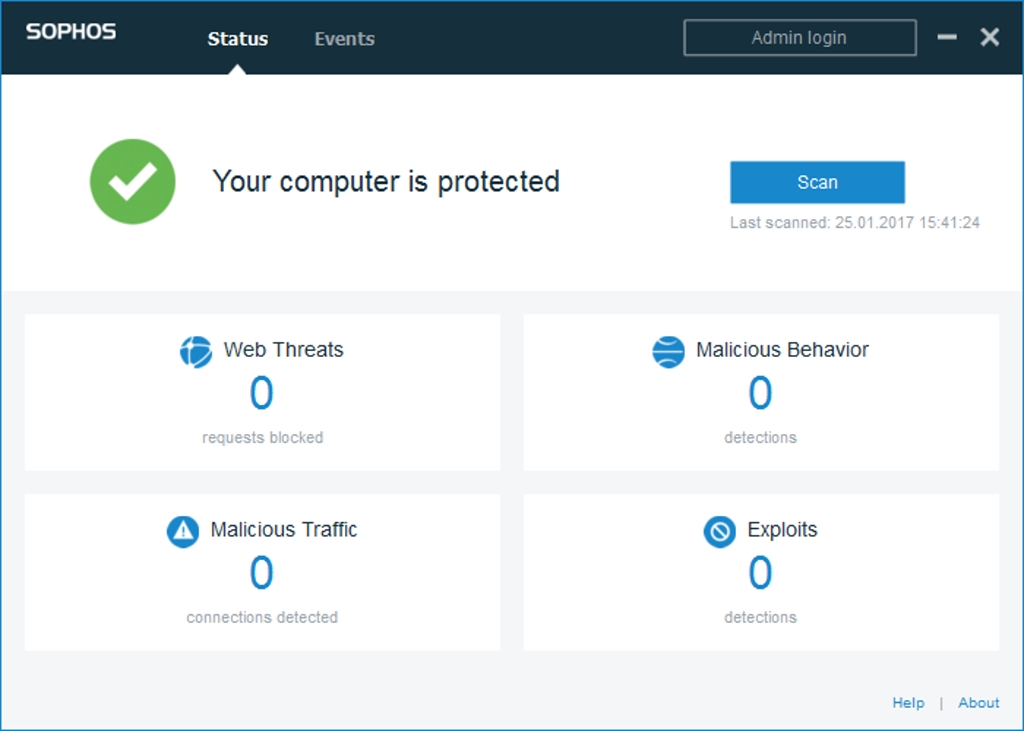Select the Web Threats requests blocked count

[x=261, y=394]
